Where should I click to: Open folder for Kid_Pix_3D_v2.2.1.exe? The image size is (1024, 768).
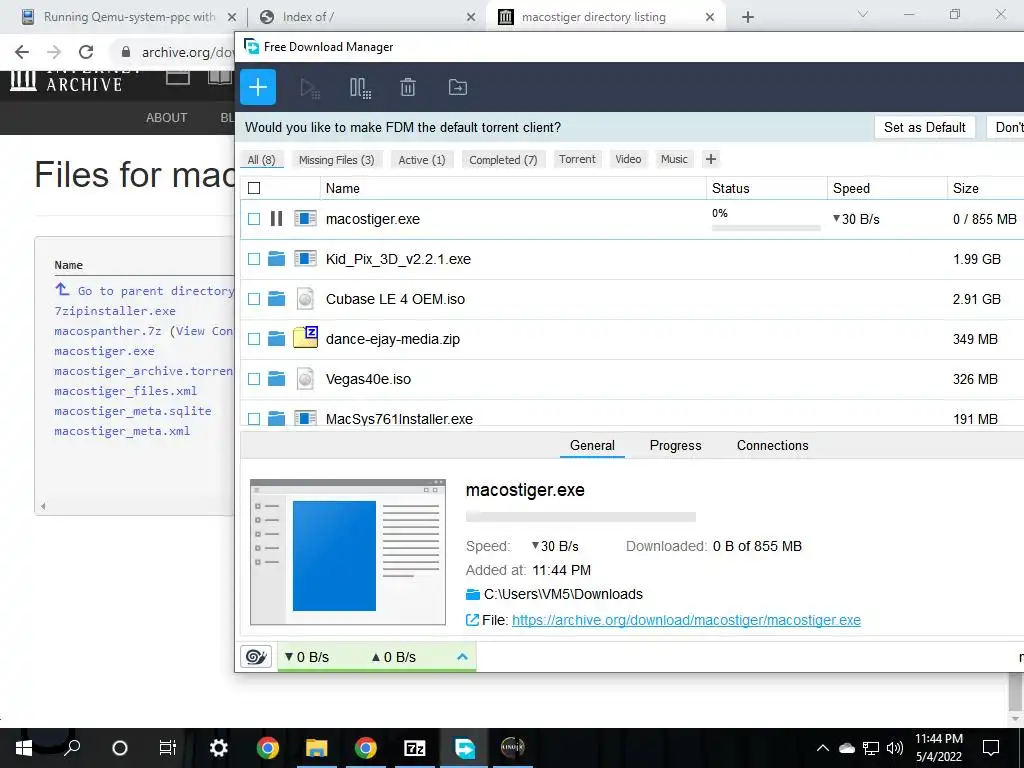276,259
